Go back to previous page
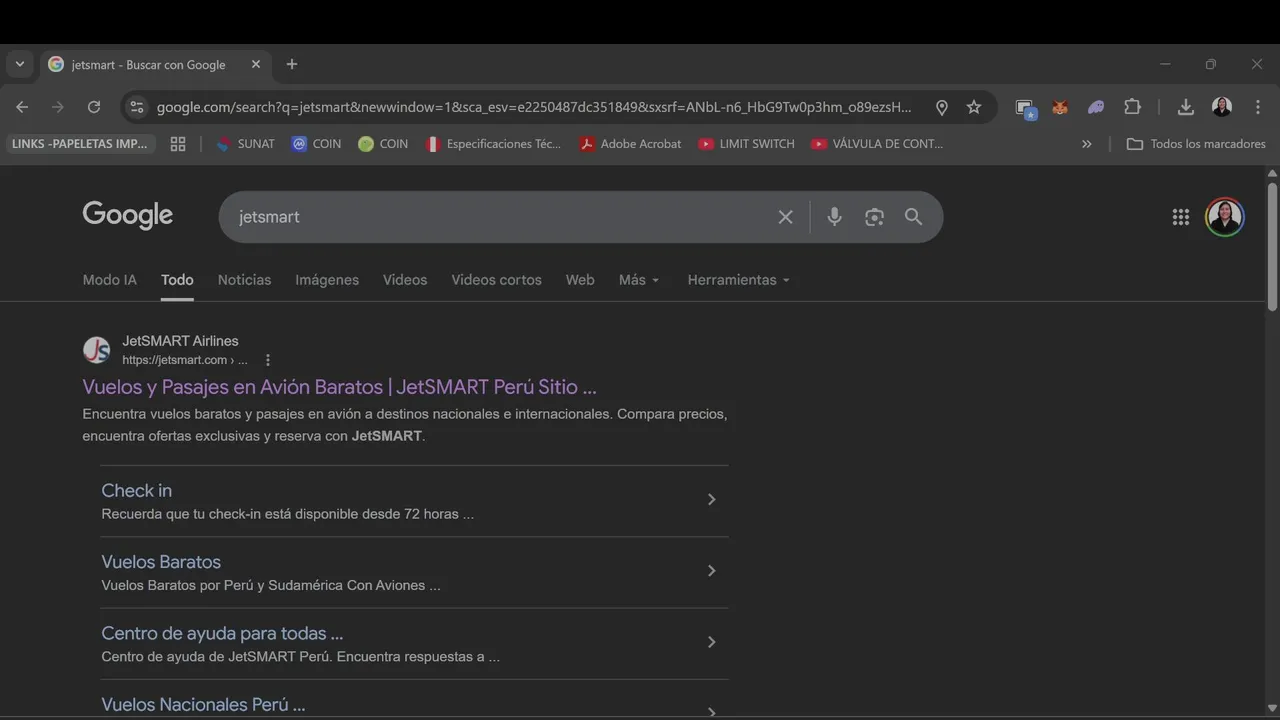 coord(22,107)
